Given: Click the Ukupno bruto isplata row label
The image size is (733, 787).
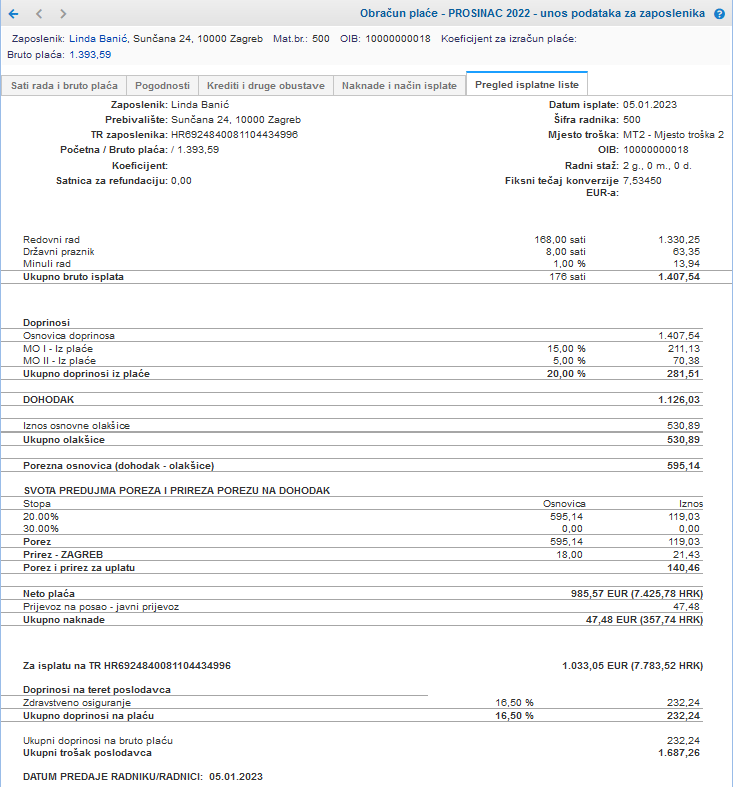Looking at the screenshot, I should tap(73, 276).
